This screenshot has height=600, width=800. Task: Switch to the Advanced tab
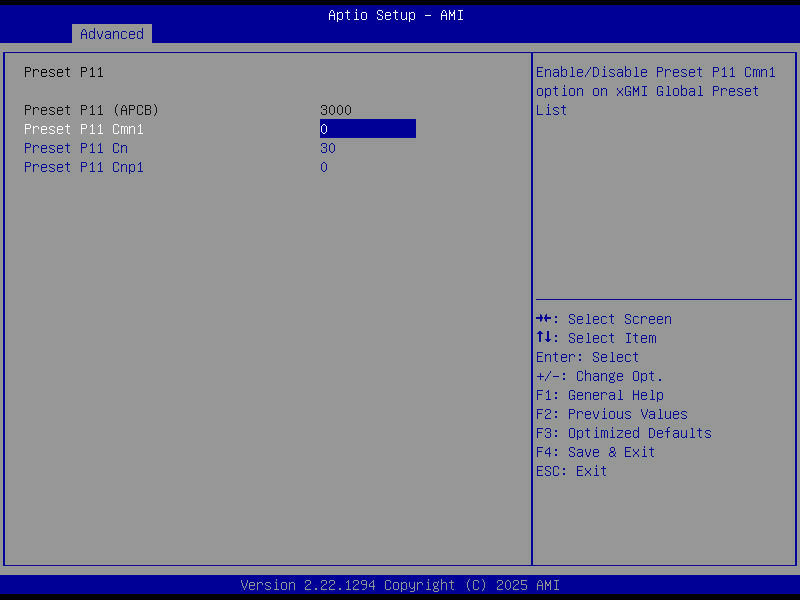tap(111, 33)
